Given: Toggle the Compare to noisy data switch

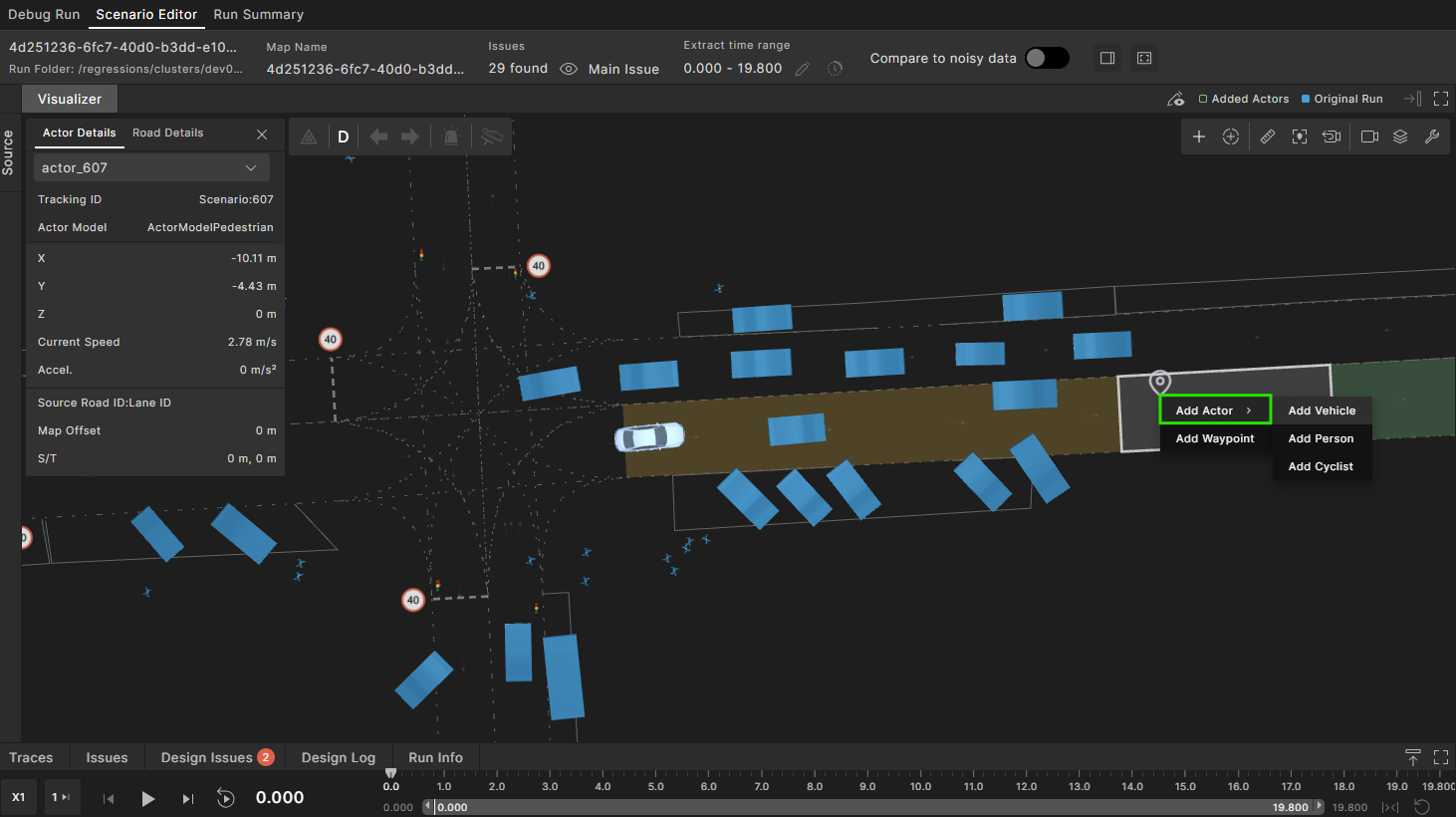Looking at the screenshot, I should point(1047,58).
